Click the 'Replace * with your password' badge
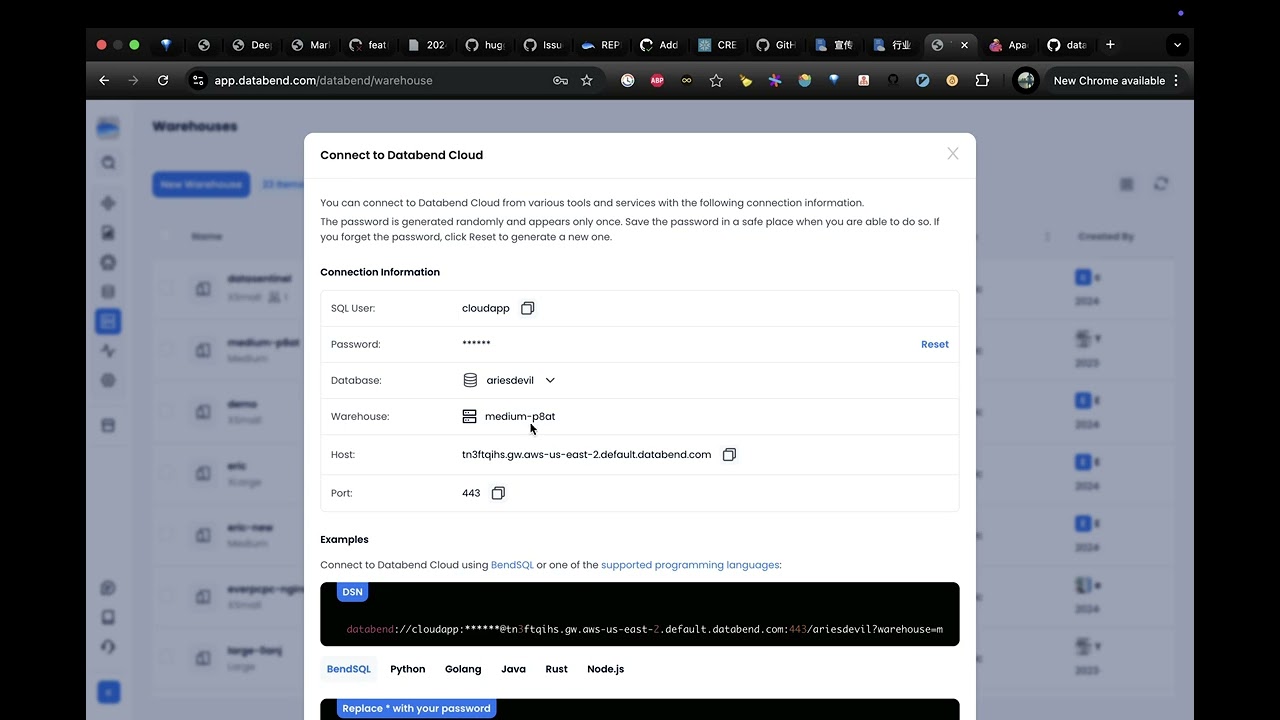 [x=416, y=708]
